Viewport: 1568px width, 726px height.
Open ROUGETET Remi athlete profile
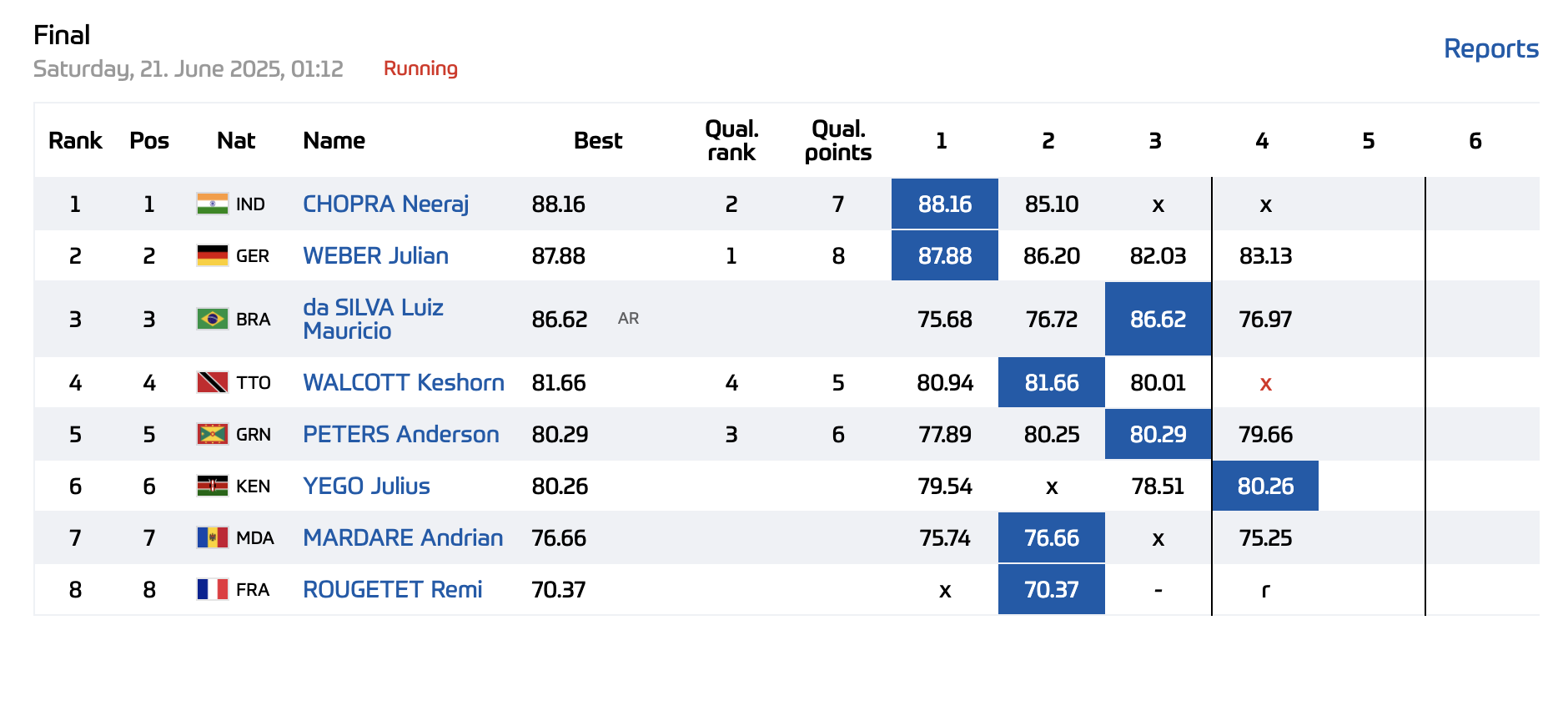392,589
